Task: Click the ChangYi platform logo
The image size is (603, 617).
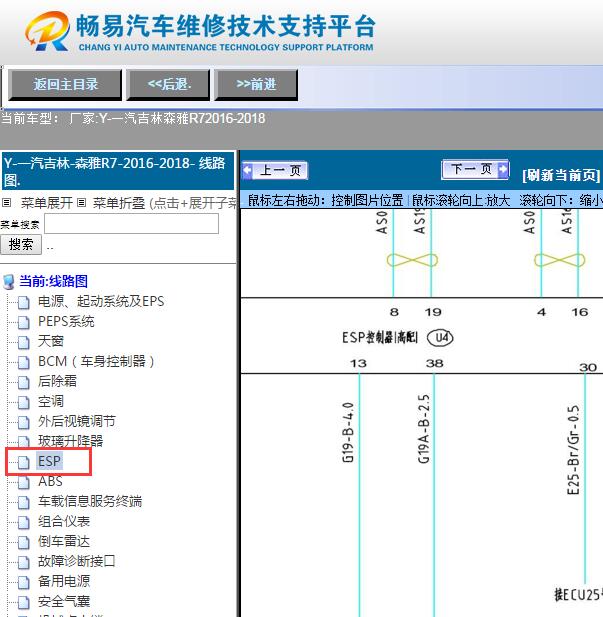Action: click(48, 31)
